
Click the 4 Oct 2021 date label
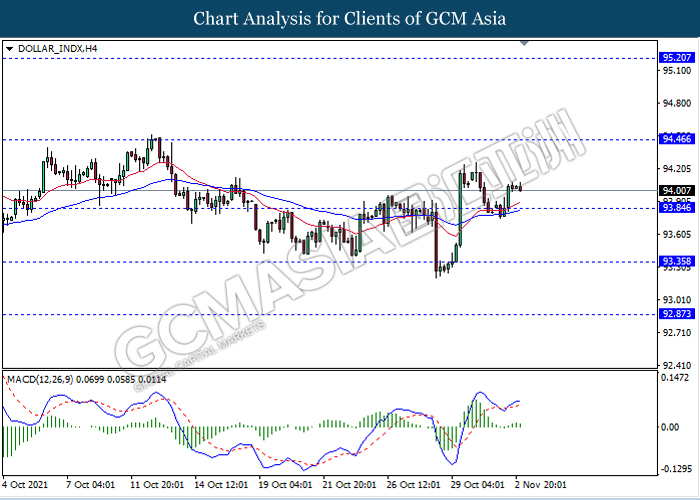point(25,485)
